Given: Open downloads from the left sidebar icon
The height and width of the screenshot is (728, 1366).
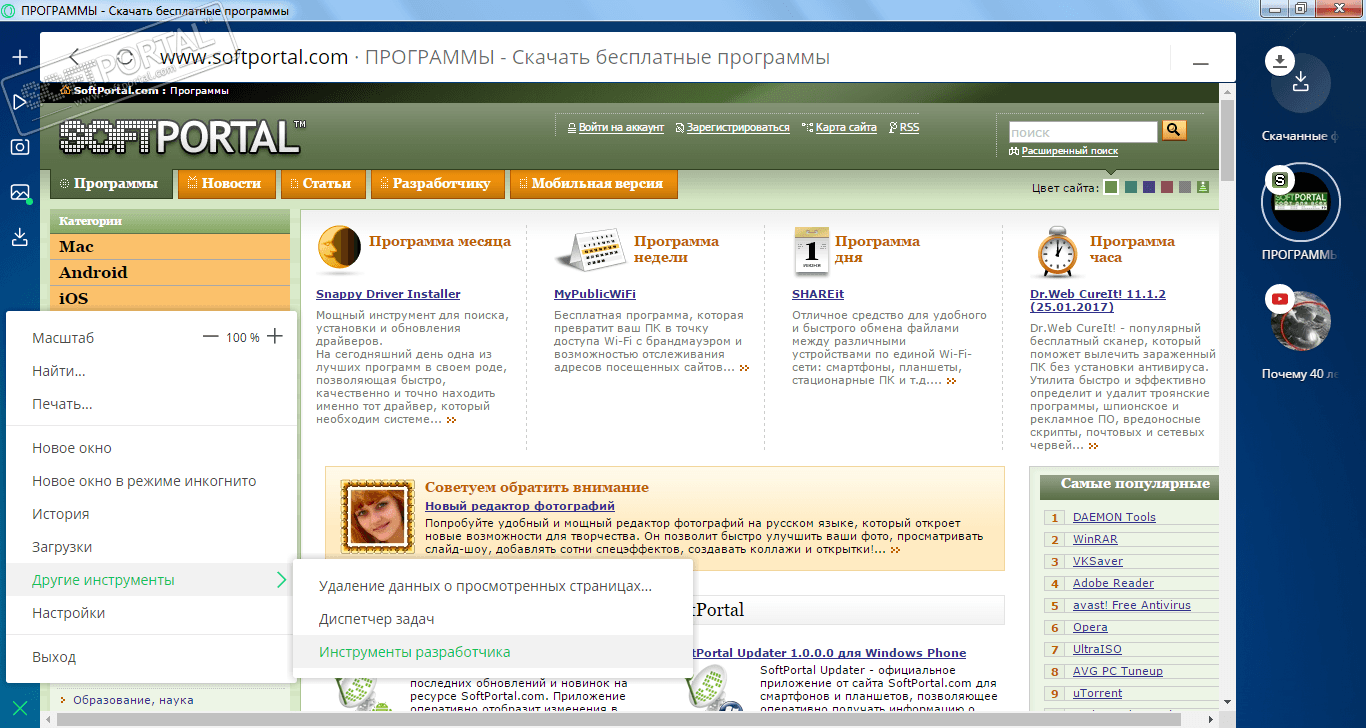Looking at the screenshot, I should coord(20,237).
